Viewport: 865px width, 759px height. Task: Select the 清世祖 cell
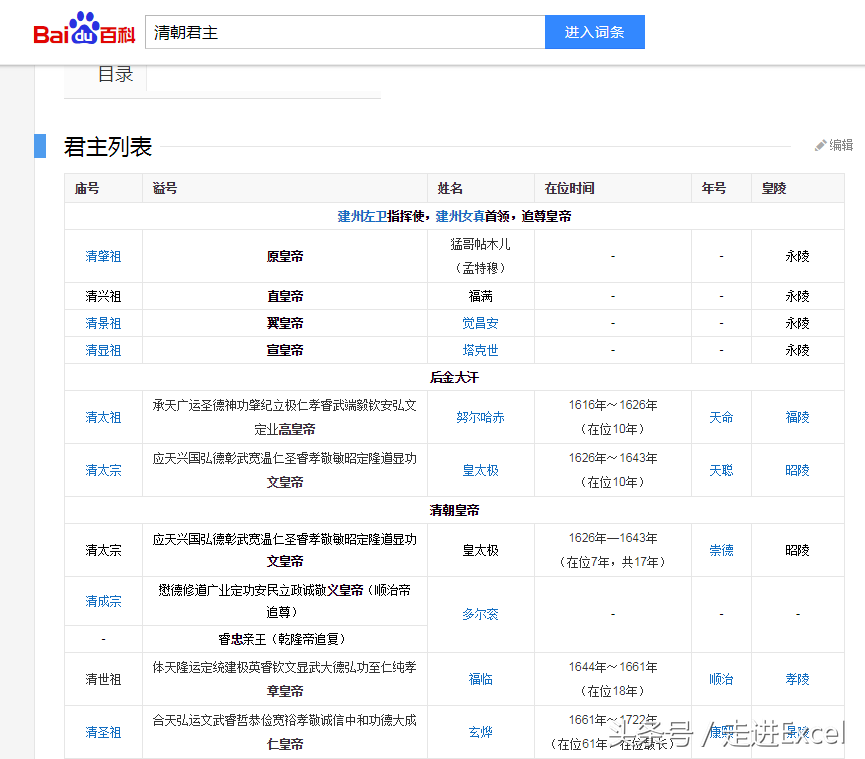click(103, 680)
